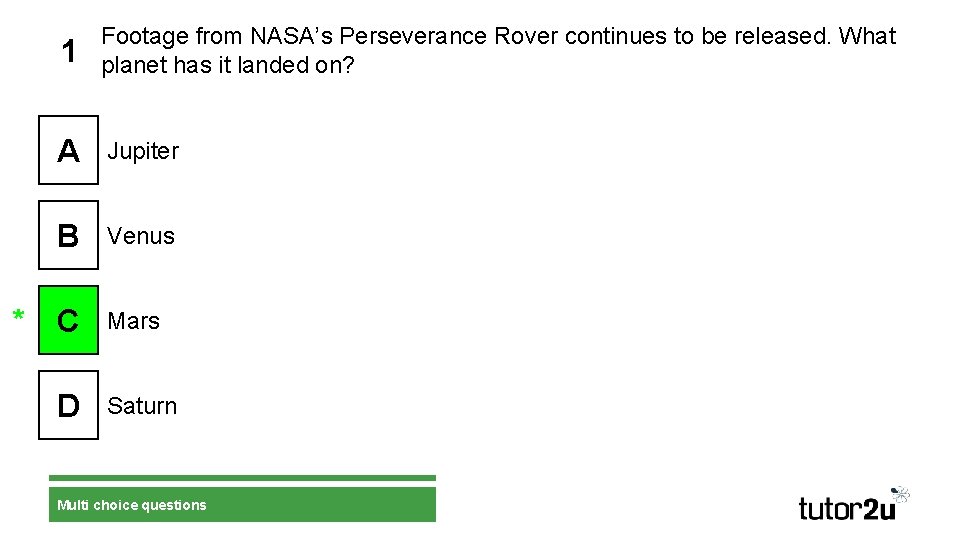960x540 pixels.
Task: Click the green highlighted C box
Action: pyautogui.click(x=68, y=321)
